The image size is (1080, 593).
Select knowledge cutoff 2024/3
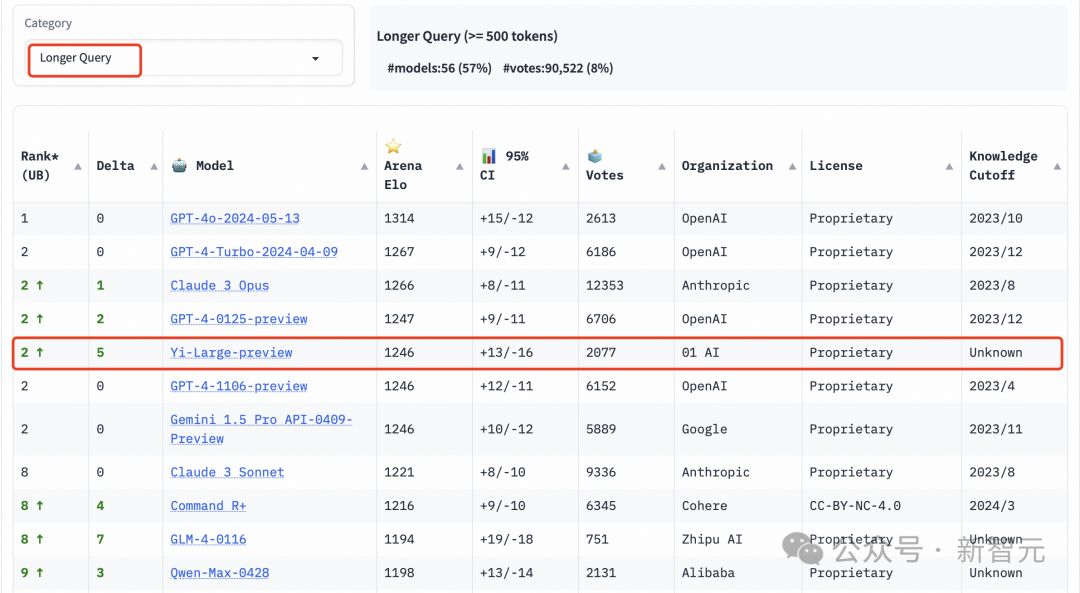pos(992,506)
